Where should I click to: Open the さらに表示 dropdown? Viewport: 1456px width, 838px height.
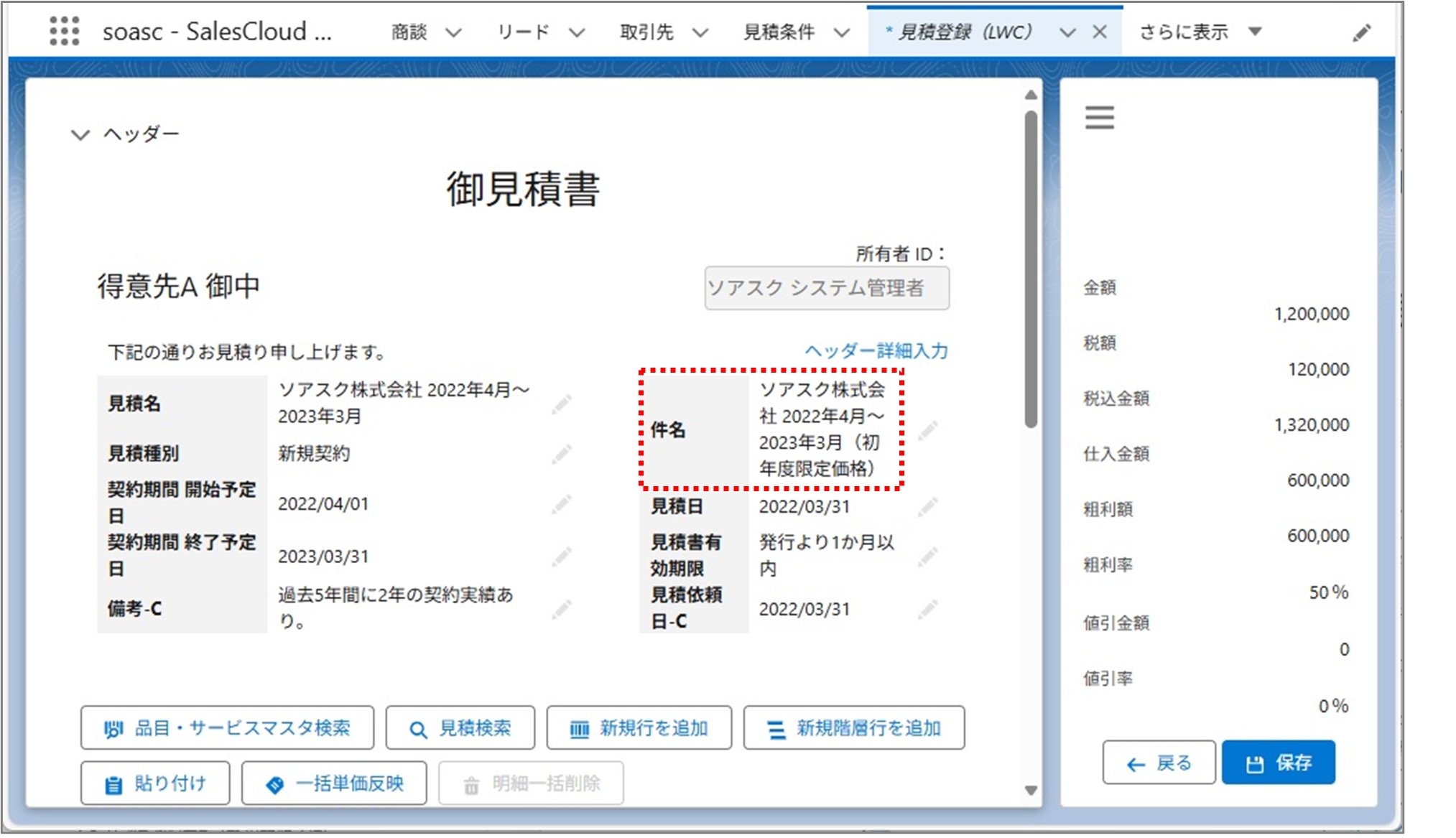click(x=1256, y=32)
